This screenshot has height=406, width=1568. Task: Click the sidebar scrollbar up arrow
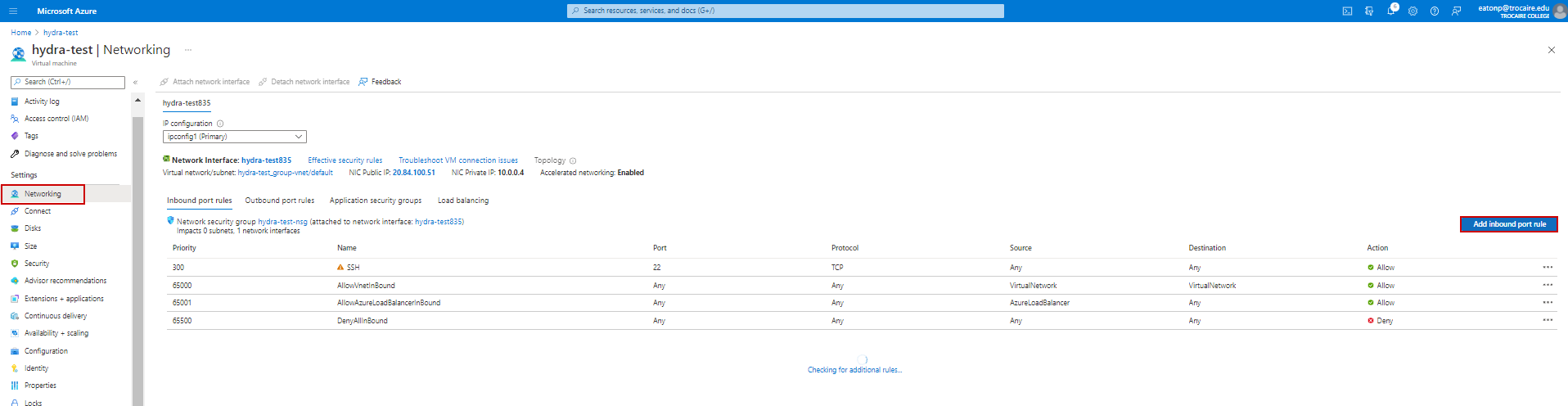[x=137, y=101]
